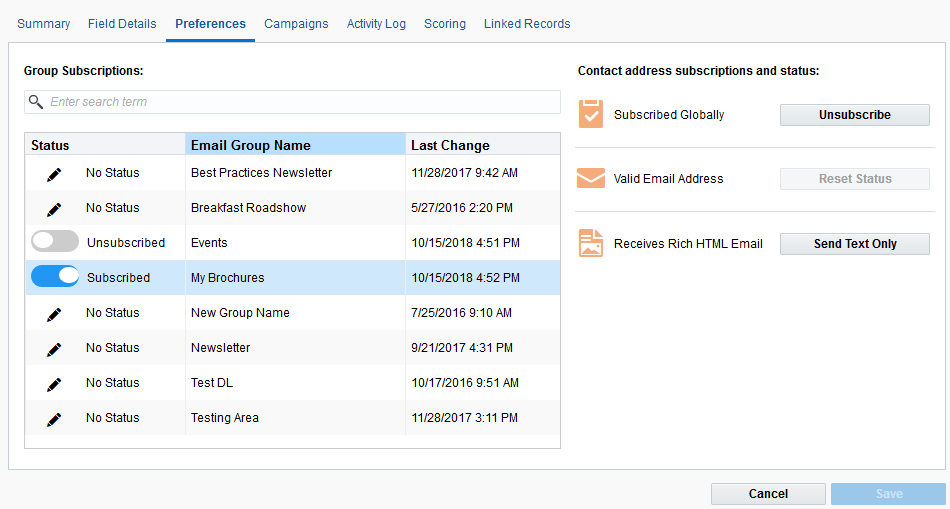Turn off the My Brochures subscription
The height and width of the screenshot is (509, 950).
point(55,277)
